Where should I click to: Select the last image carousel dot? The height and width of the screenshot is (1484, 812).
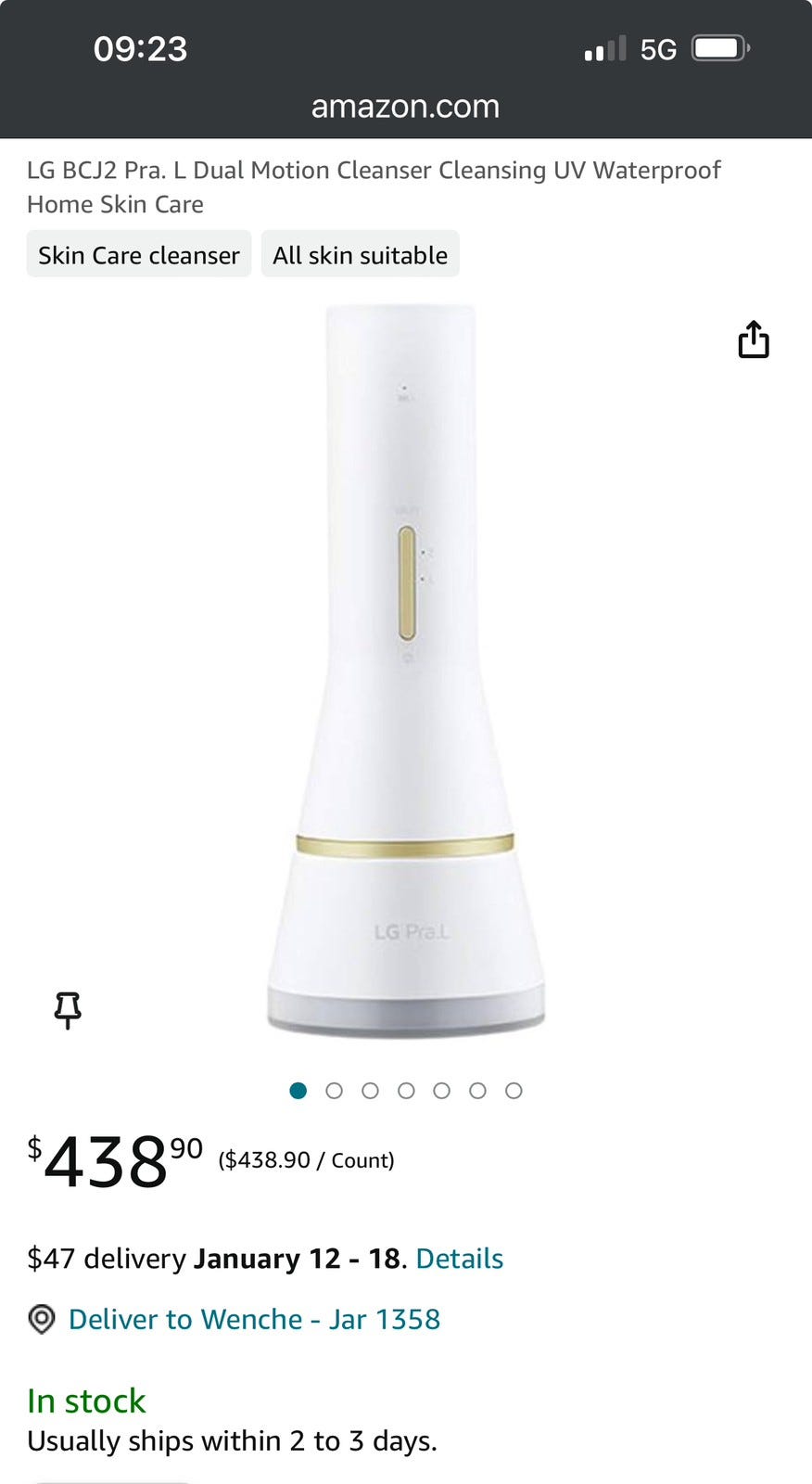[x=514, y=1091]
